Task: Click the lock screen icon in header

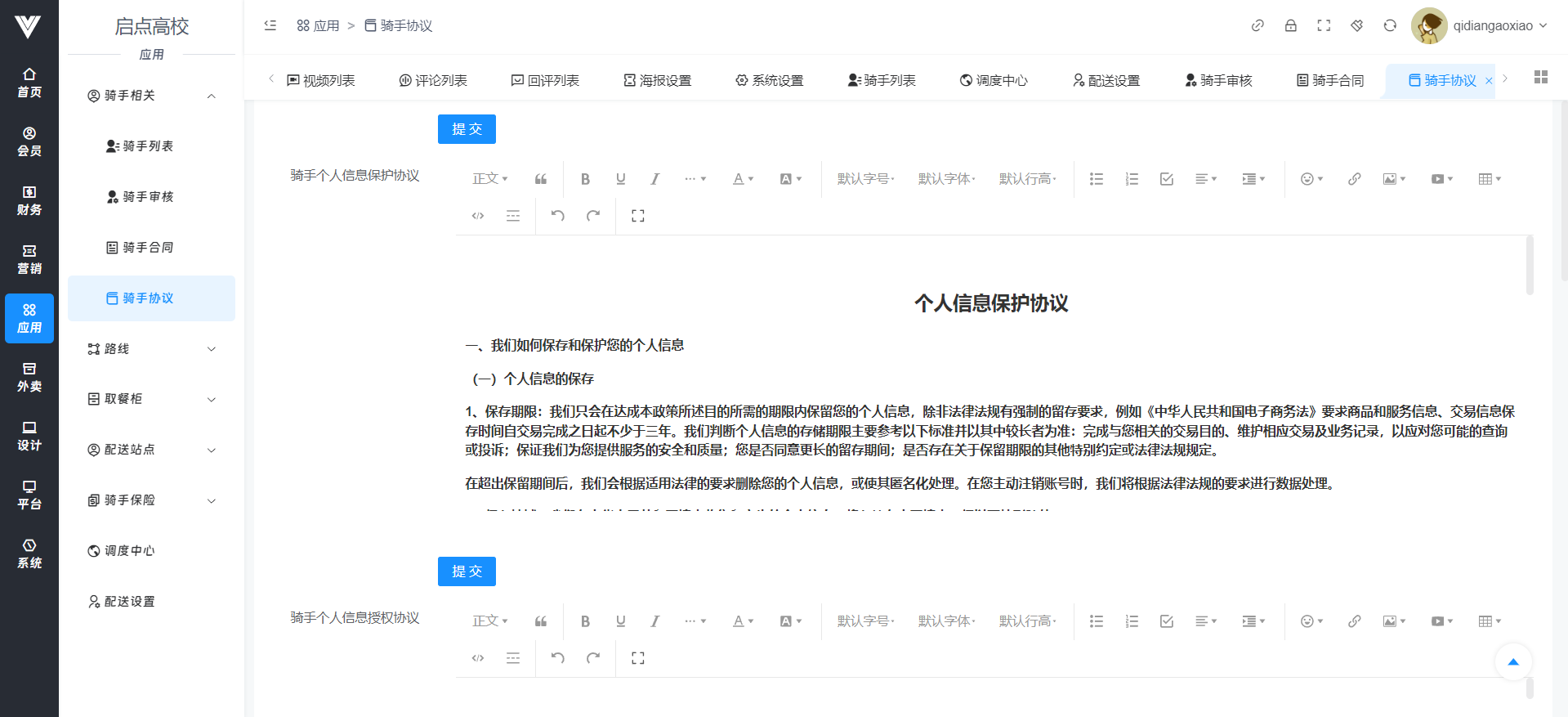Action: [x=1291, y=25]
